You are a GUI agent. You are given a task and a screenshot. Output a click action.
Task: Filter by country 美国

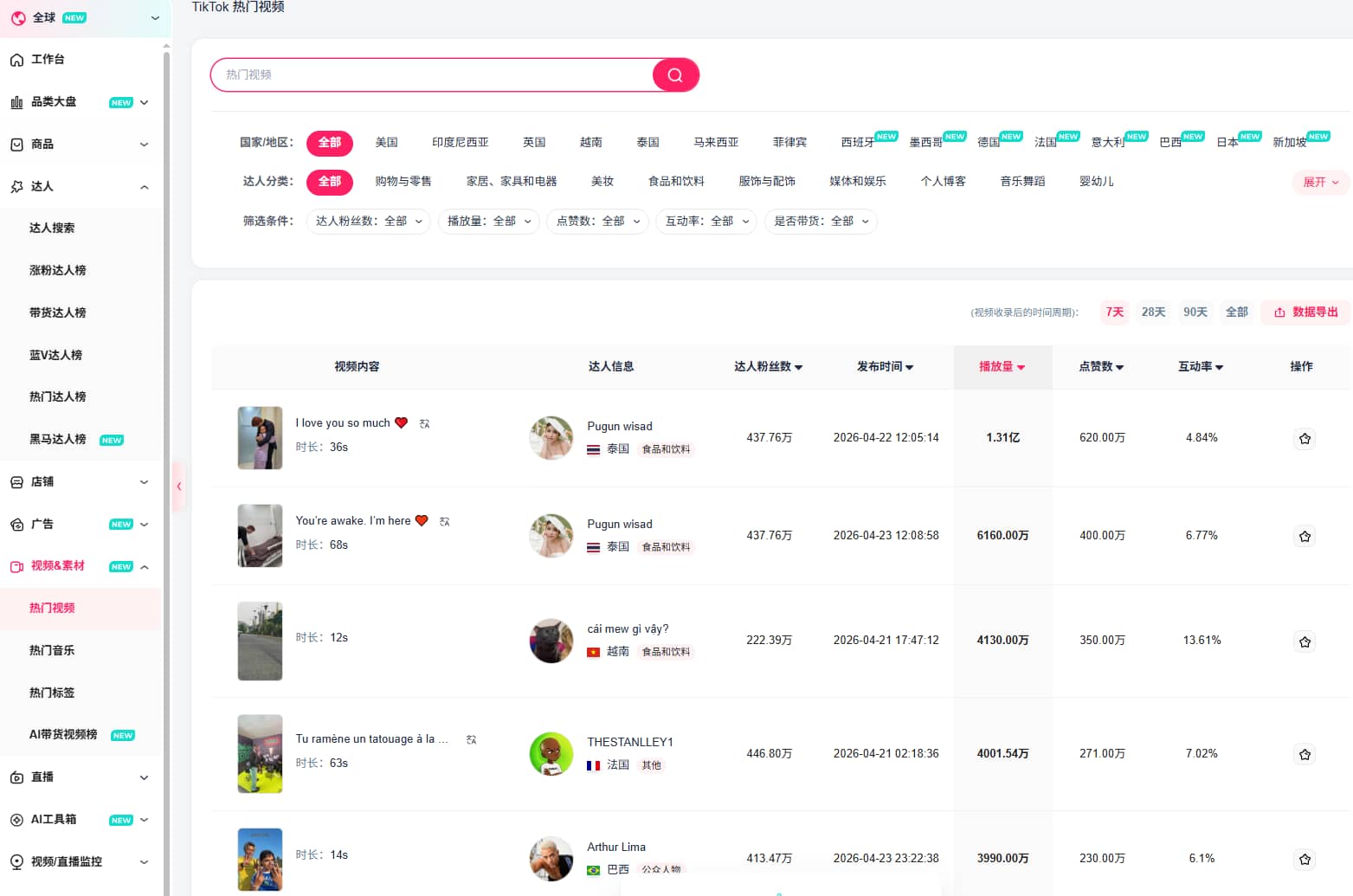point(386,142)
